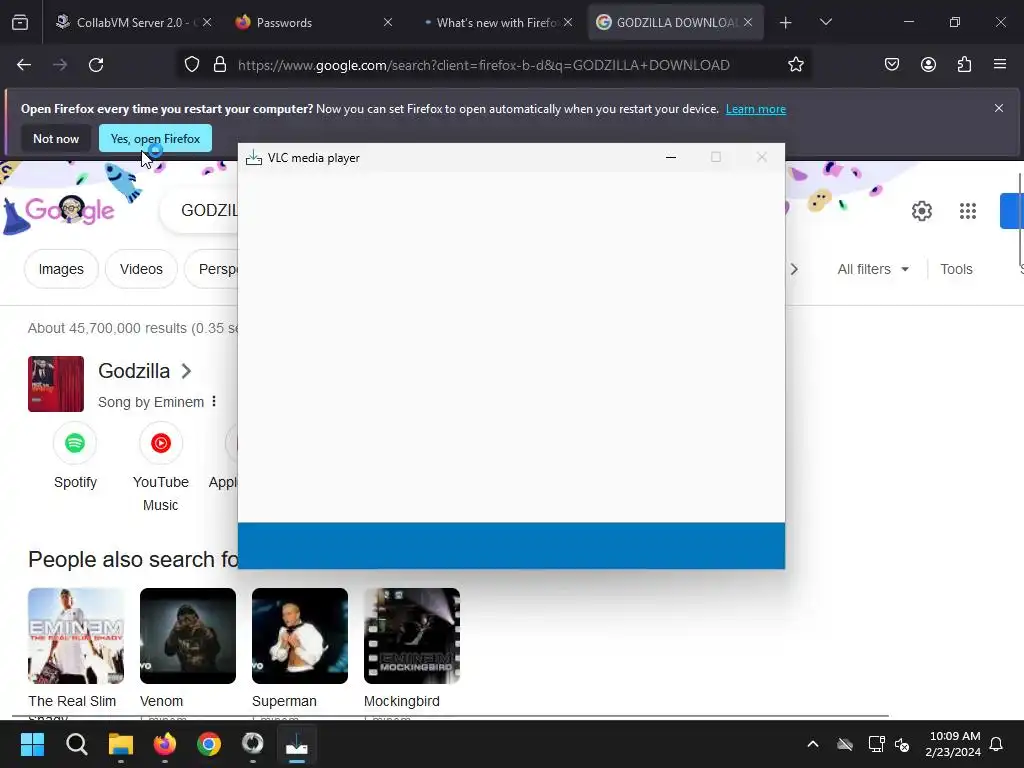Save the page to Pocket
Screen dimensions: 1024x768
click(x=891, y=65)
